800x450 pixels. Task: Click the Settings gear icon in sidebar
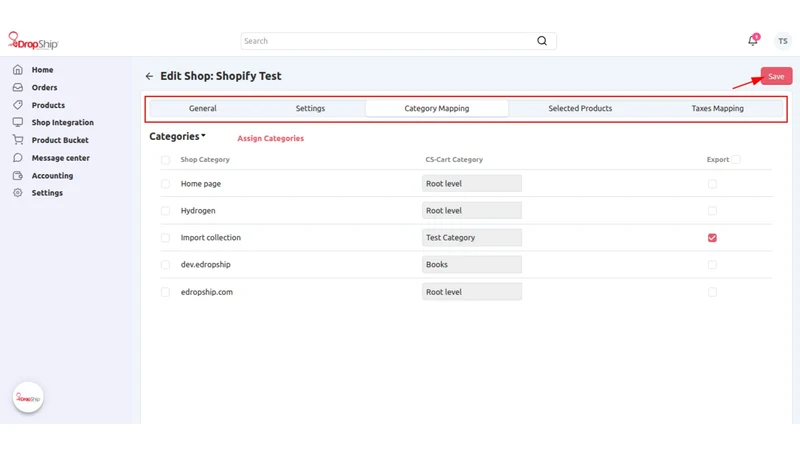point(18,193)
